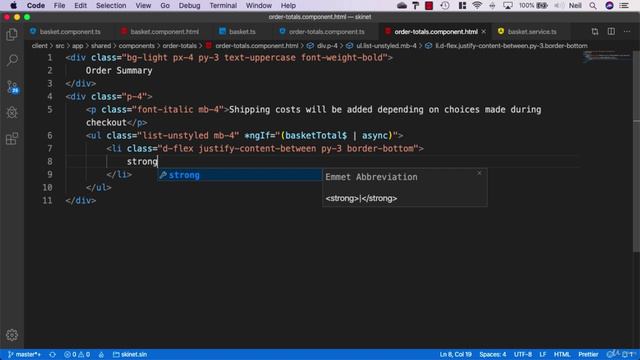This screenshot has width=640, height=360.
Task: Click the flame icon in status bar
Action: pos(101,354)
